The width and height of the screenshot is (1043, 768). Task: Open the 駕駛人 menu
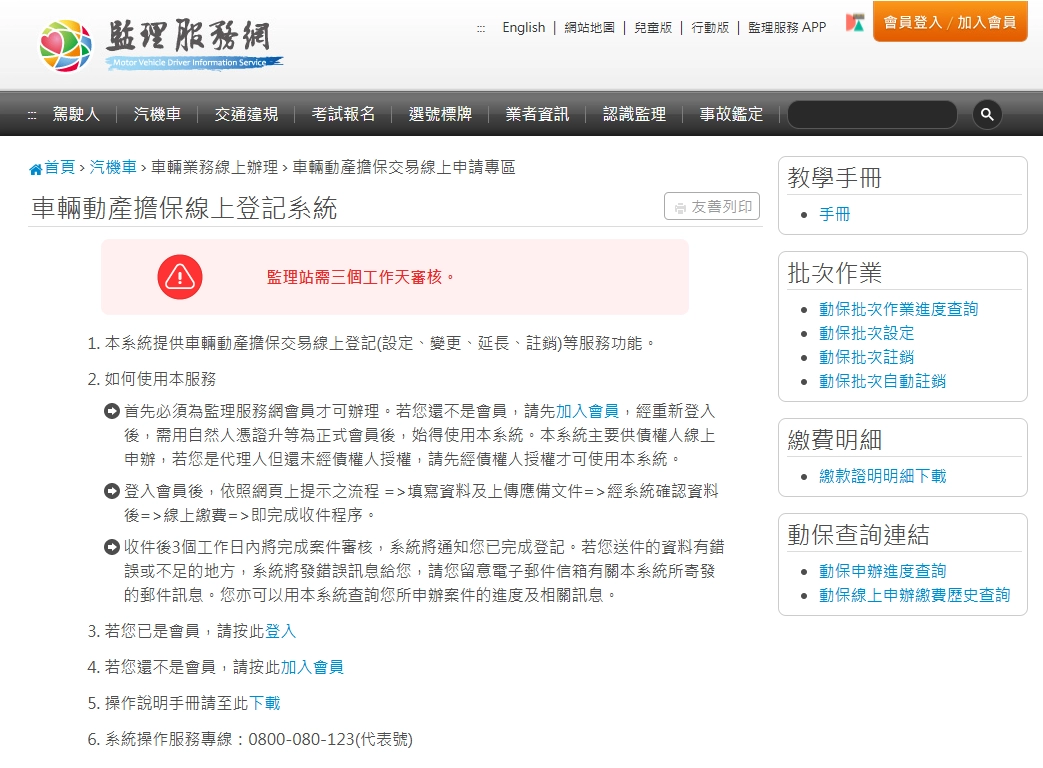(x=76, y=114)
